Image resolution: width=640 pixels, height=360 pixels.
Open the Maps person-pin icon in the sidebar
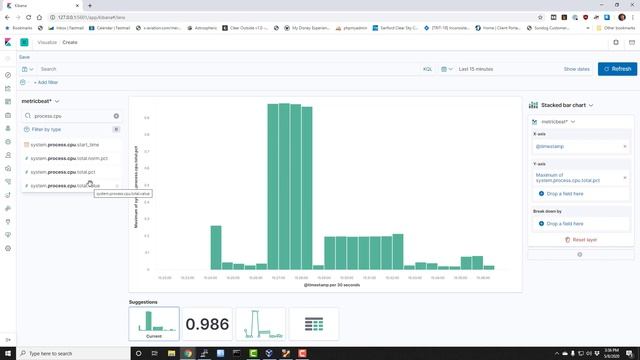coord(8,129)
